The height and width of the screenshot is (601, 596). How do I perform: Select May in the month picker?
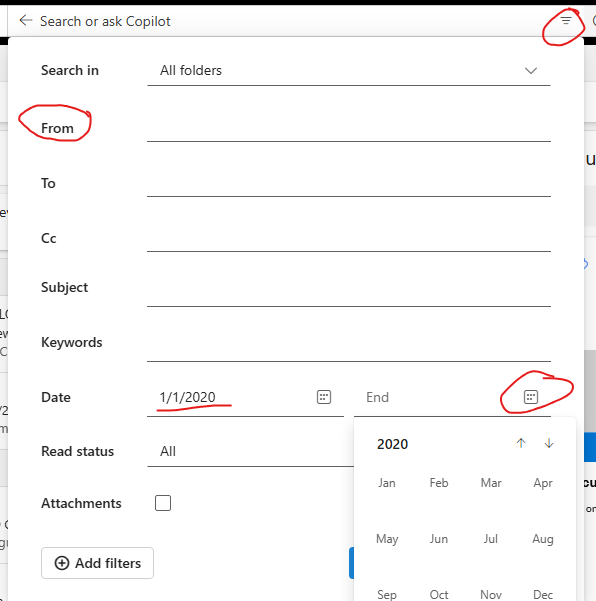pyautogui.click(x=387, y=539)
